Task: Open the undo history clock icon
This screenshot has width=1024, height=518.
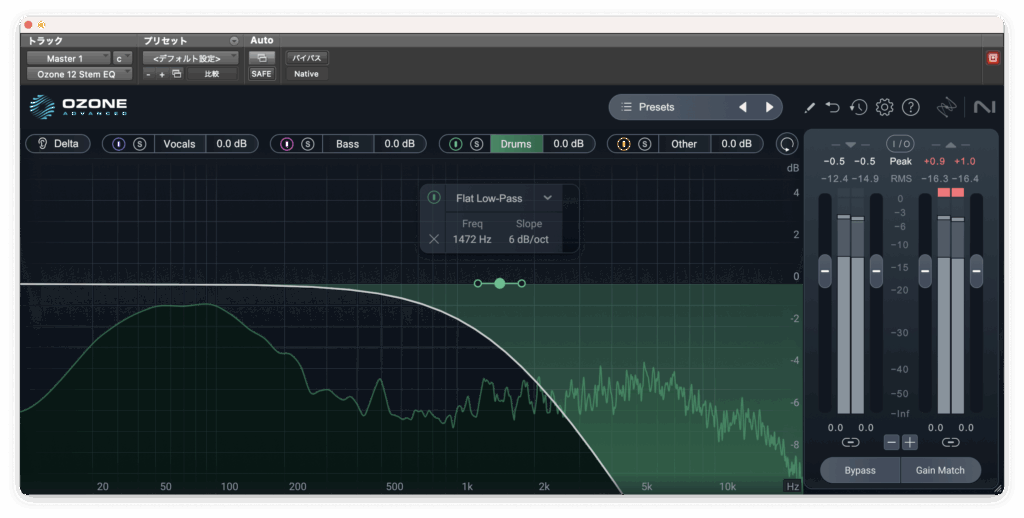Action: click(858, 107)
